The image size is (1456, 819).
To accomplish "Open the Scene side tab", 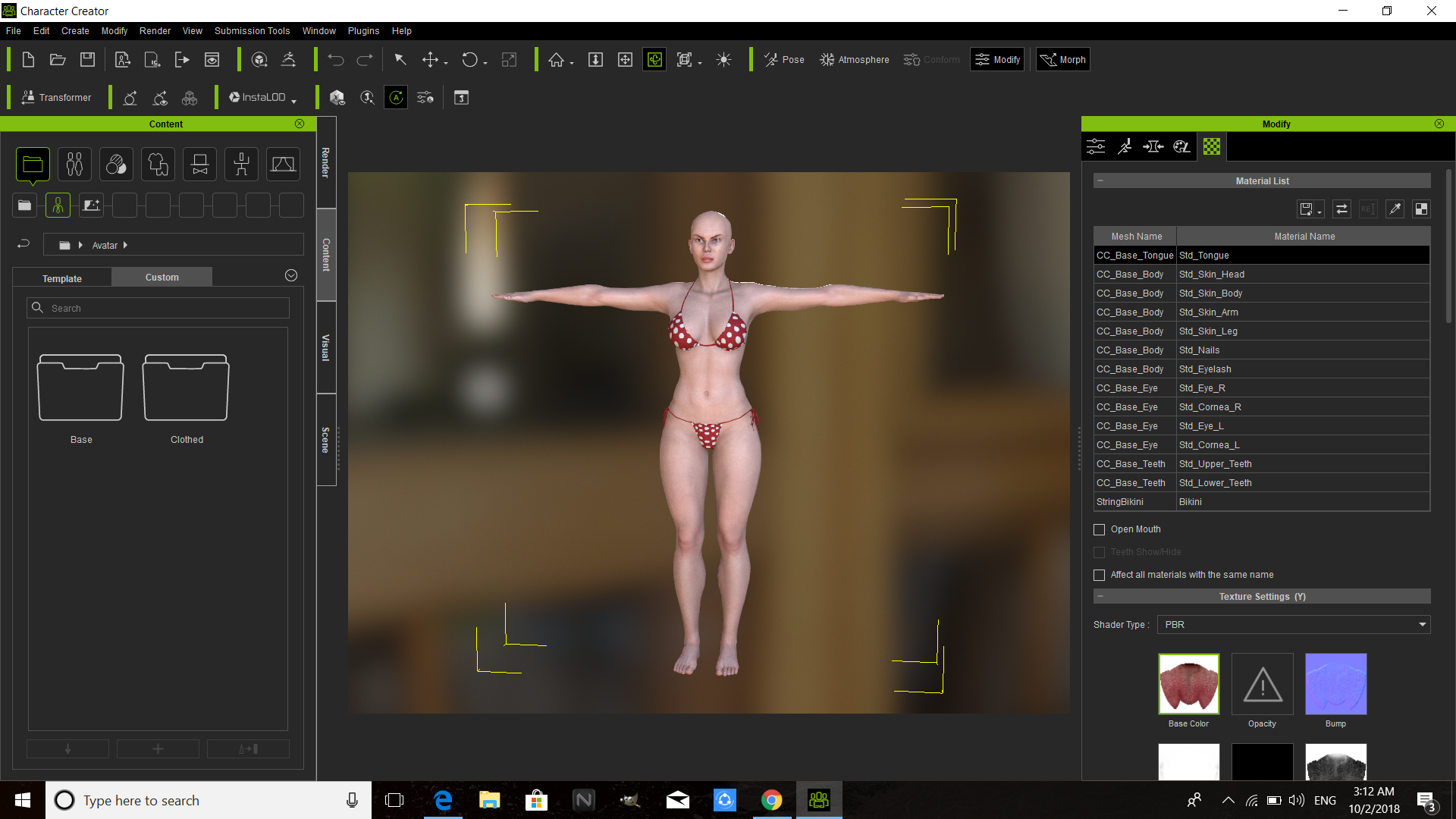I will [x=326, y=440].
